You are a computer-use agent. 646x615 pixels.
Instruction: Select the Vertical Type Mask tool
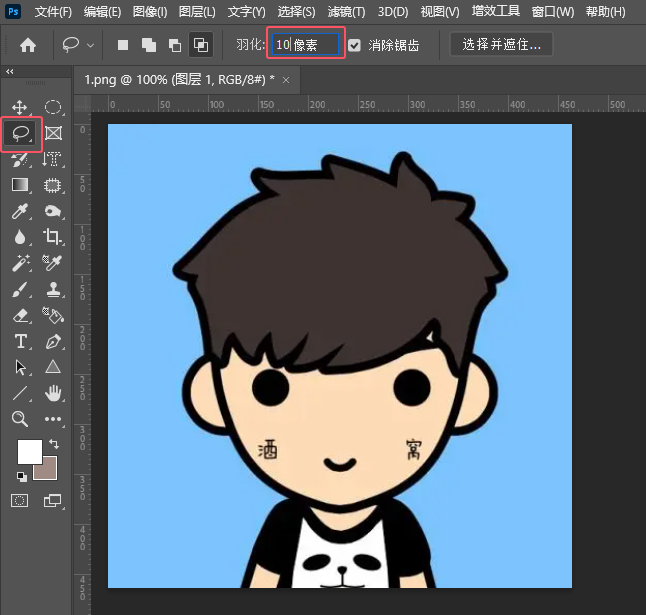click(52, 159)
